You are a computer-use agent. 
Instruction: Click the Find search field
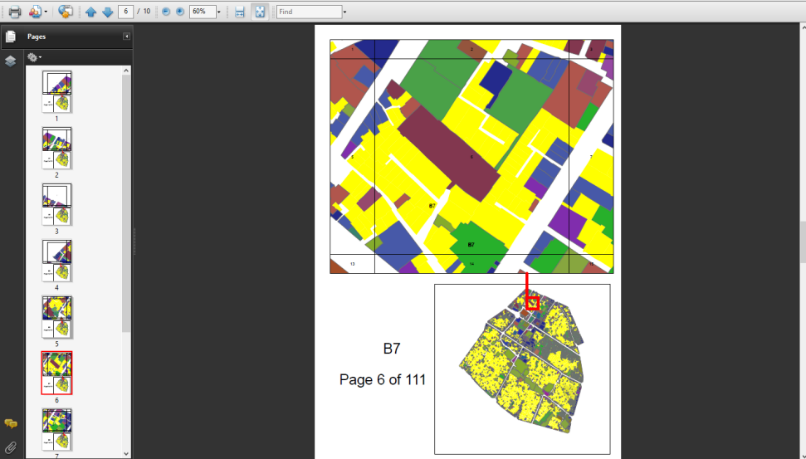pos(308,12)
